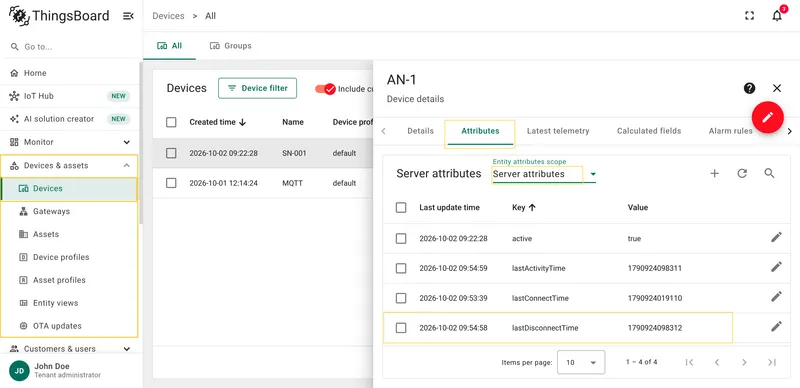Check the SN-001 device row

tap(171, 153)
